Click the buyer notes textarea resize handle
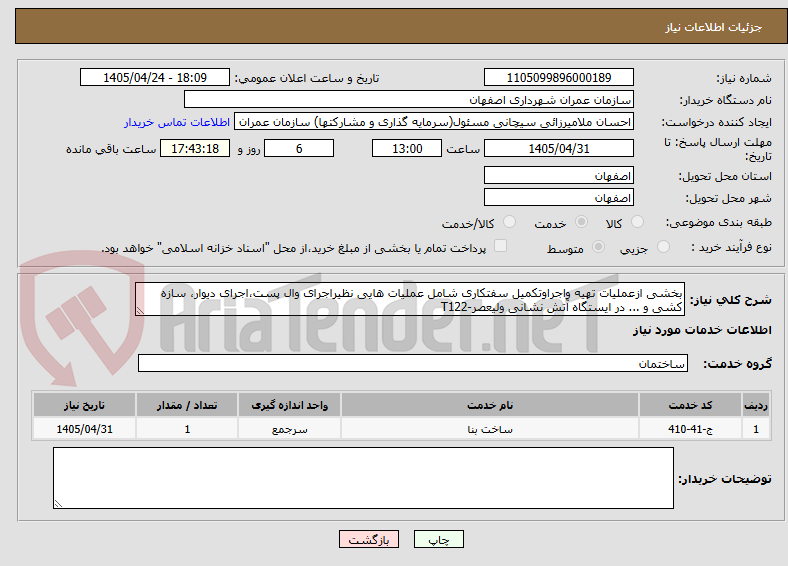 click(58, 504)
